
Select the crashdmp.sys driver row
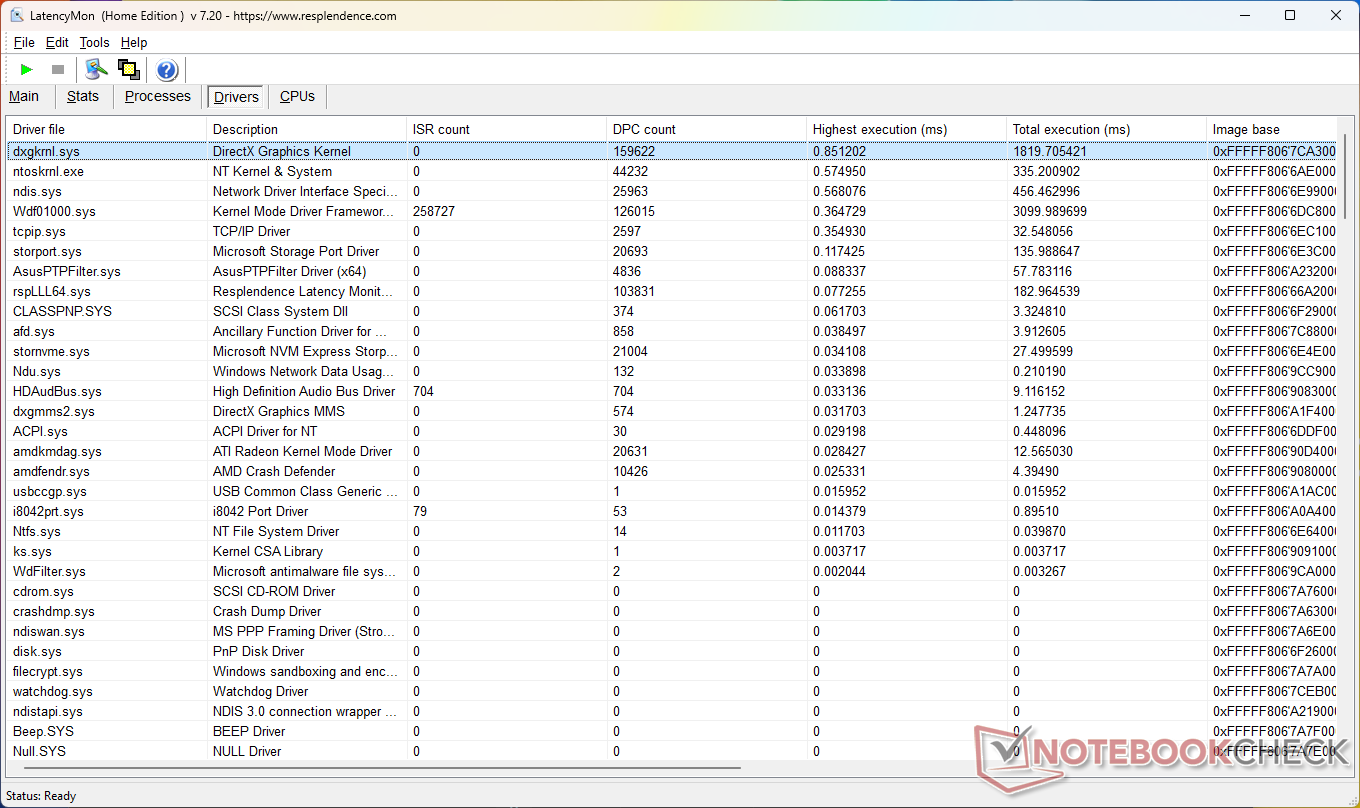tap(671, 611)
